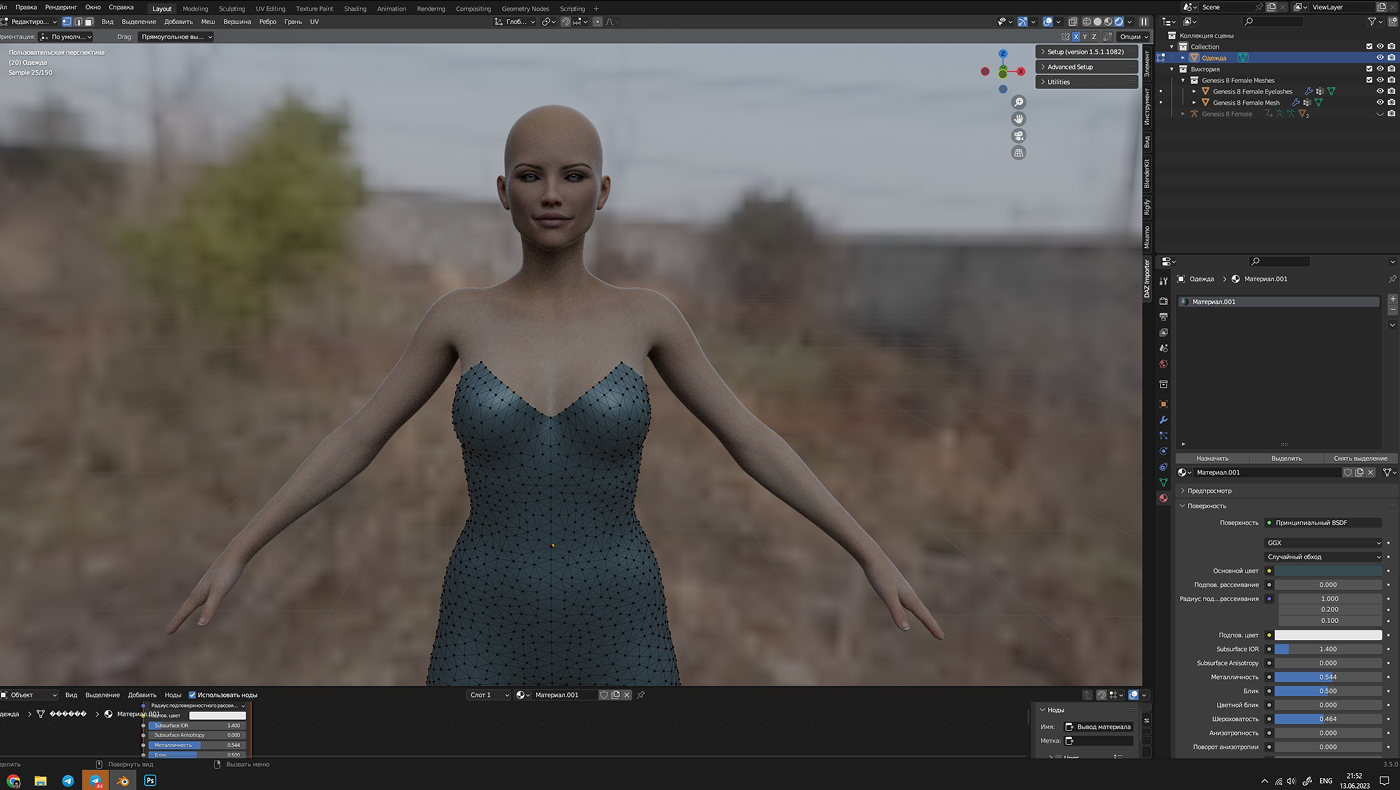This screenshot has height=790, width=1400.
Task: Click the zoom view icon in viewport
Action: 1018,102
